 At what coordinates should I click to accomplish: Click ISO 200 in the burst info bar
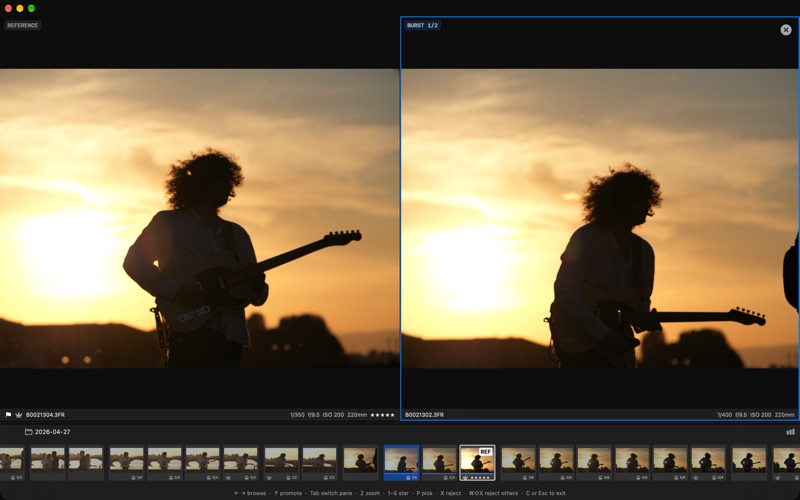[x=761, y=415]
